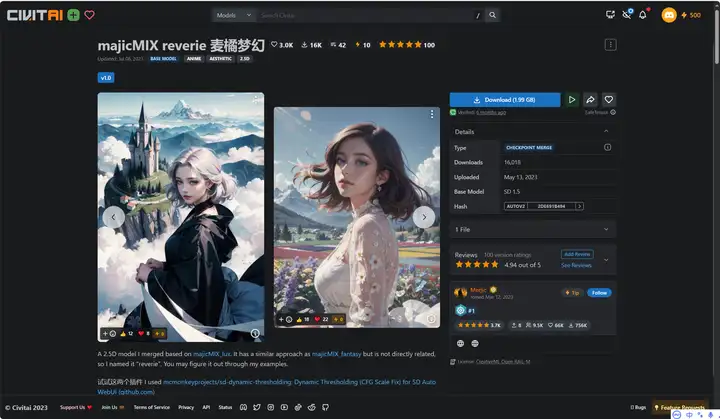Open the See Reviews link

click(576, 266)
